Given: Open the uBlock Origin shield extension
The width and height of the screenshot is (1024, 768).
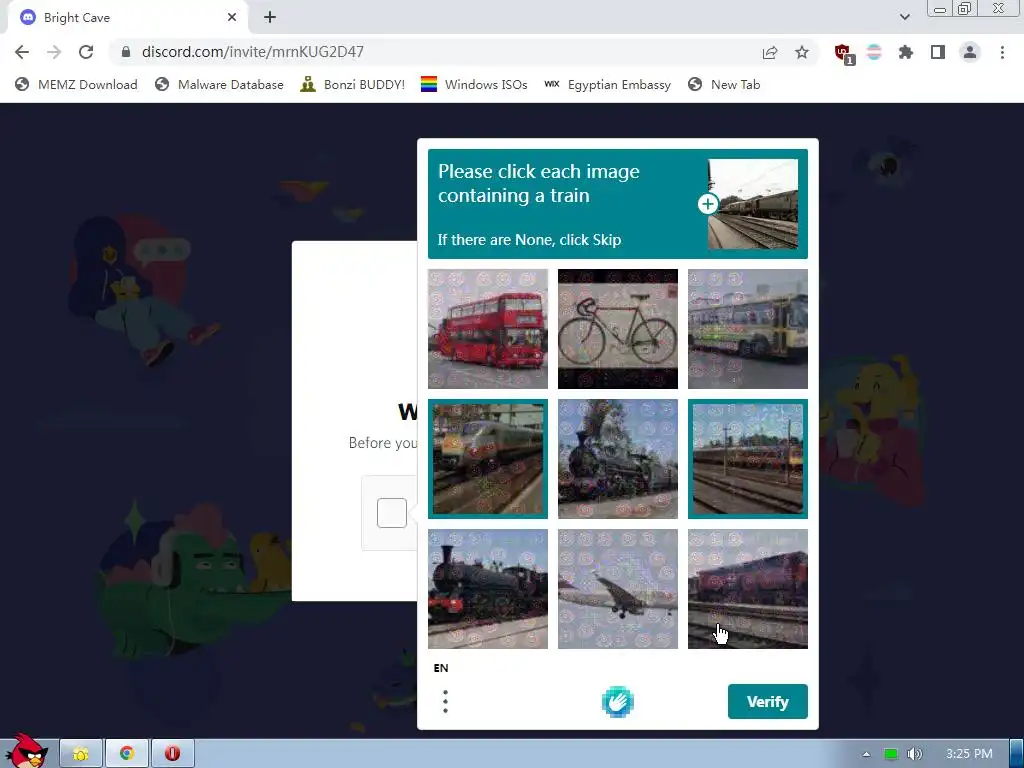Looking at the screenshot, I should point(844,54).
